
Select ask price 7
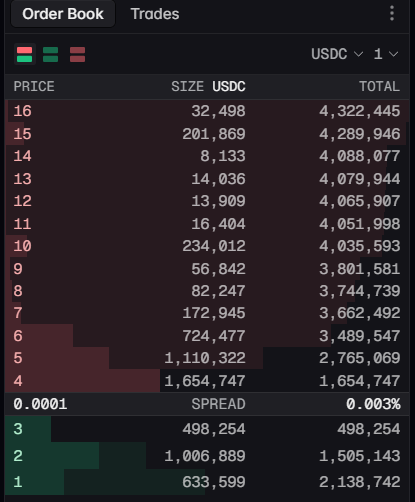[18, 313]
